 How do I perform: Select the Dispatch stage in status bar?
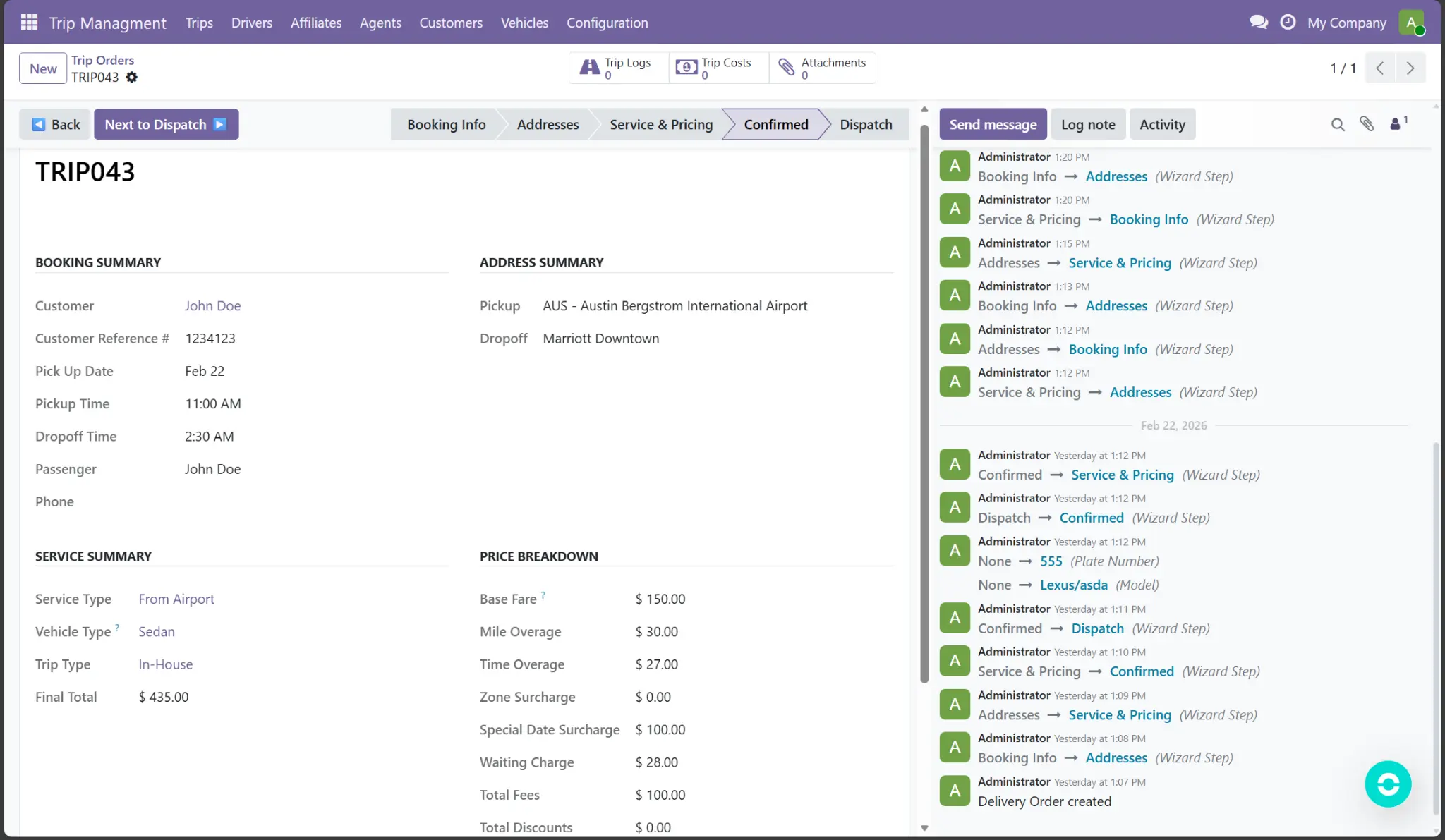tap(866, 125)
